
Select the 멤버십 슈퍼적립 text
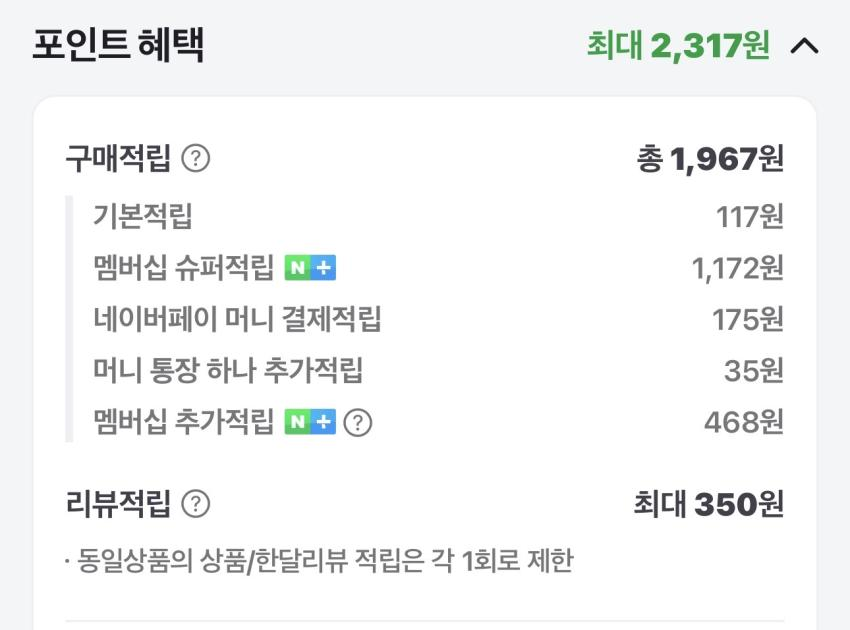click(x=183, y=268)
